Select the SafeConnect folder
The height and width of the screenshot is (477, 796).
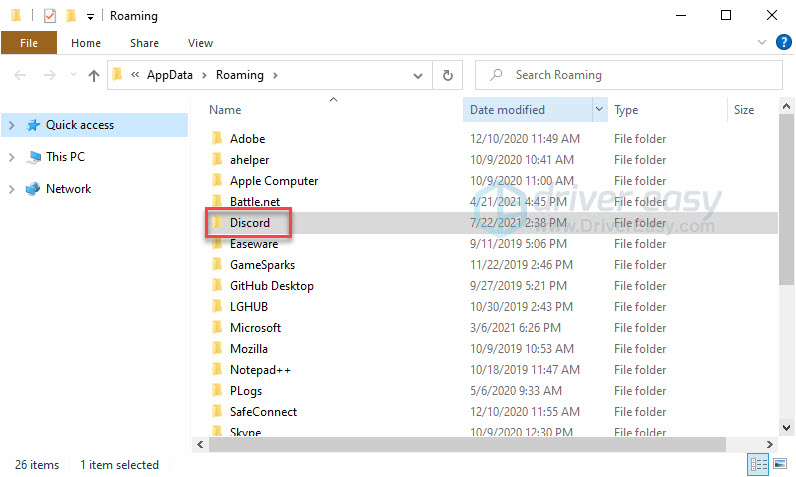tap(263, 412)
